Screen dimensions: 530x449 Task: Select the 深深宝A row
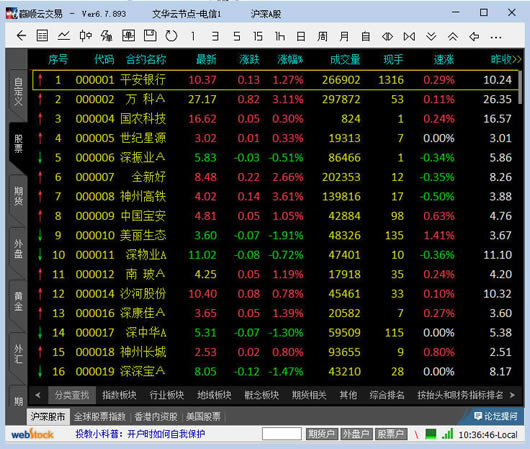coord(276,372)
